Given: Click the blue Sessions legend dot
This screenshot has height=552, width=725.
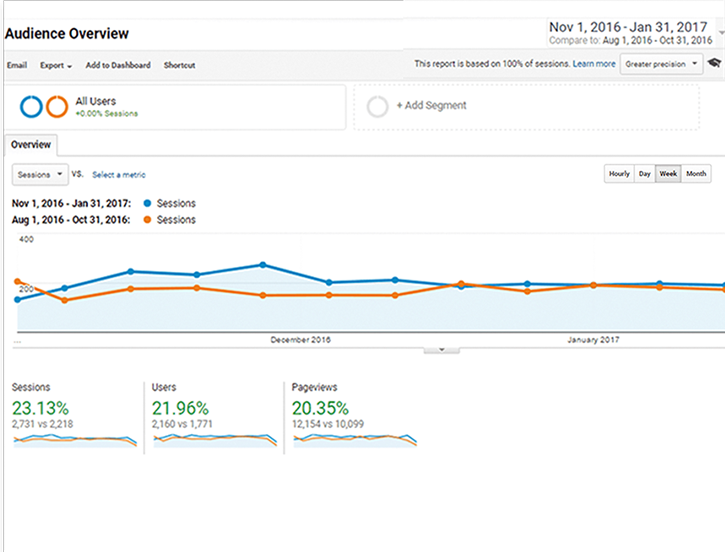Looking at the screenshot, I should (x=147, y=203).
